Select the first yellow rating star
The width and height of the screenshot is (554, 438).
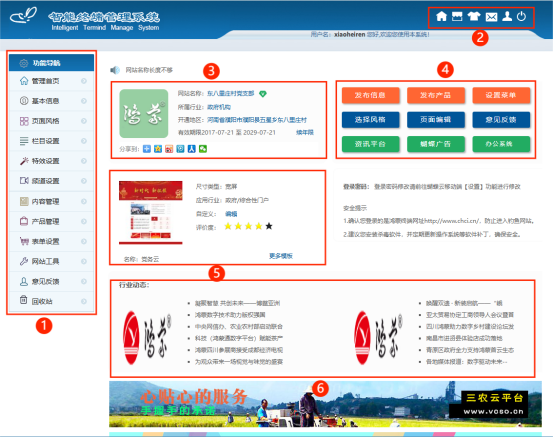228,226
